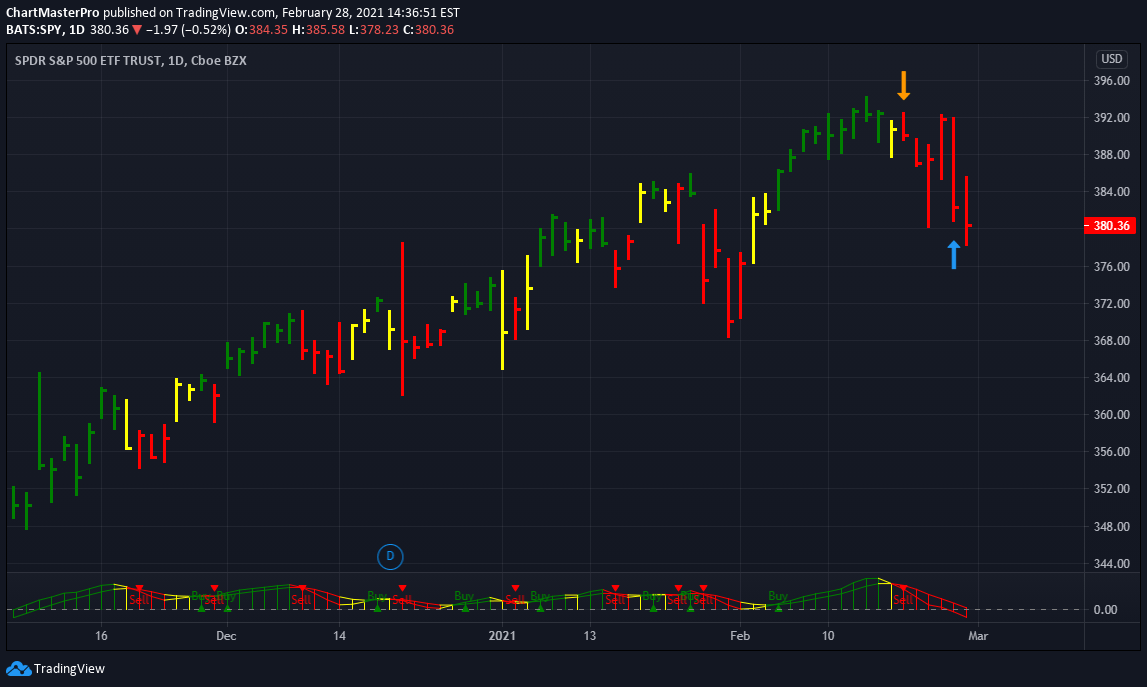This screenshot has width=1147, height=687.
Task: Click the 388.00 price axis label
Action: (1111, 155)
